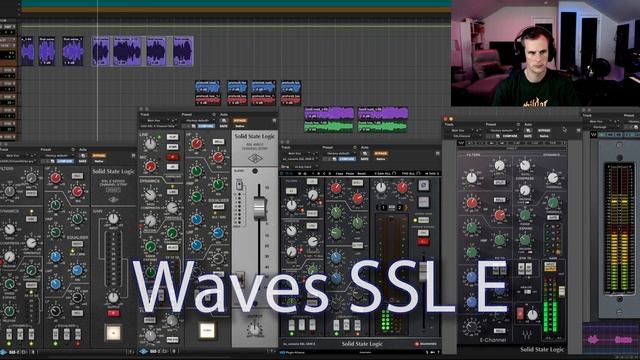Bypass the UAD SSL plugin with silver fader
The width and height of the screenshot is (640, 360).
(240, 120)
